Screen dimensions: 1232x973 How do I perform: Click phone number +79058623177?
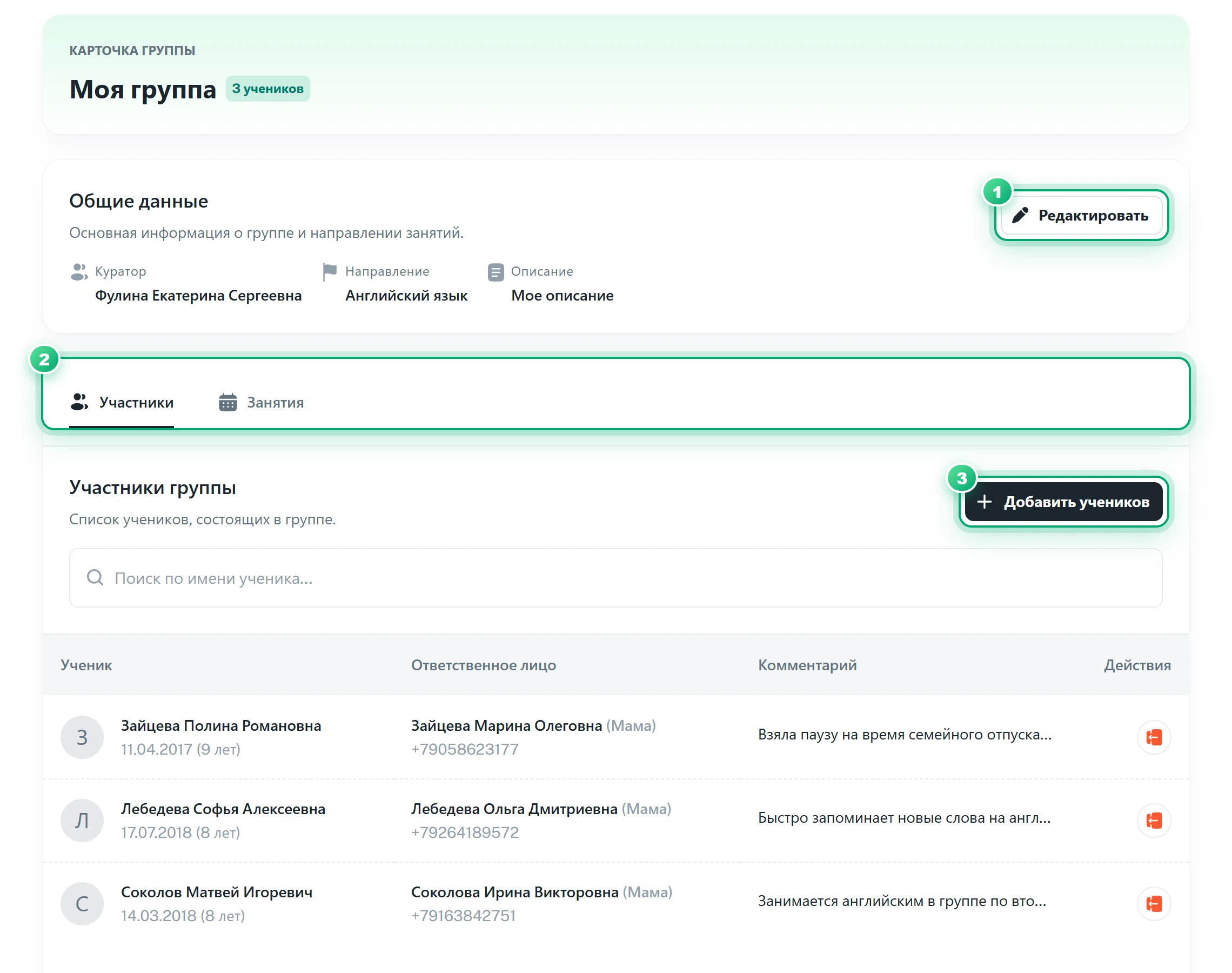click(x=465, y=749)
